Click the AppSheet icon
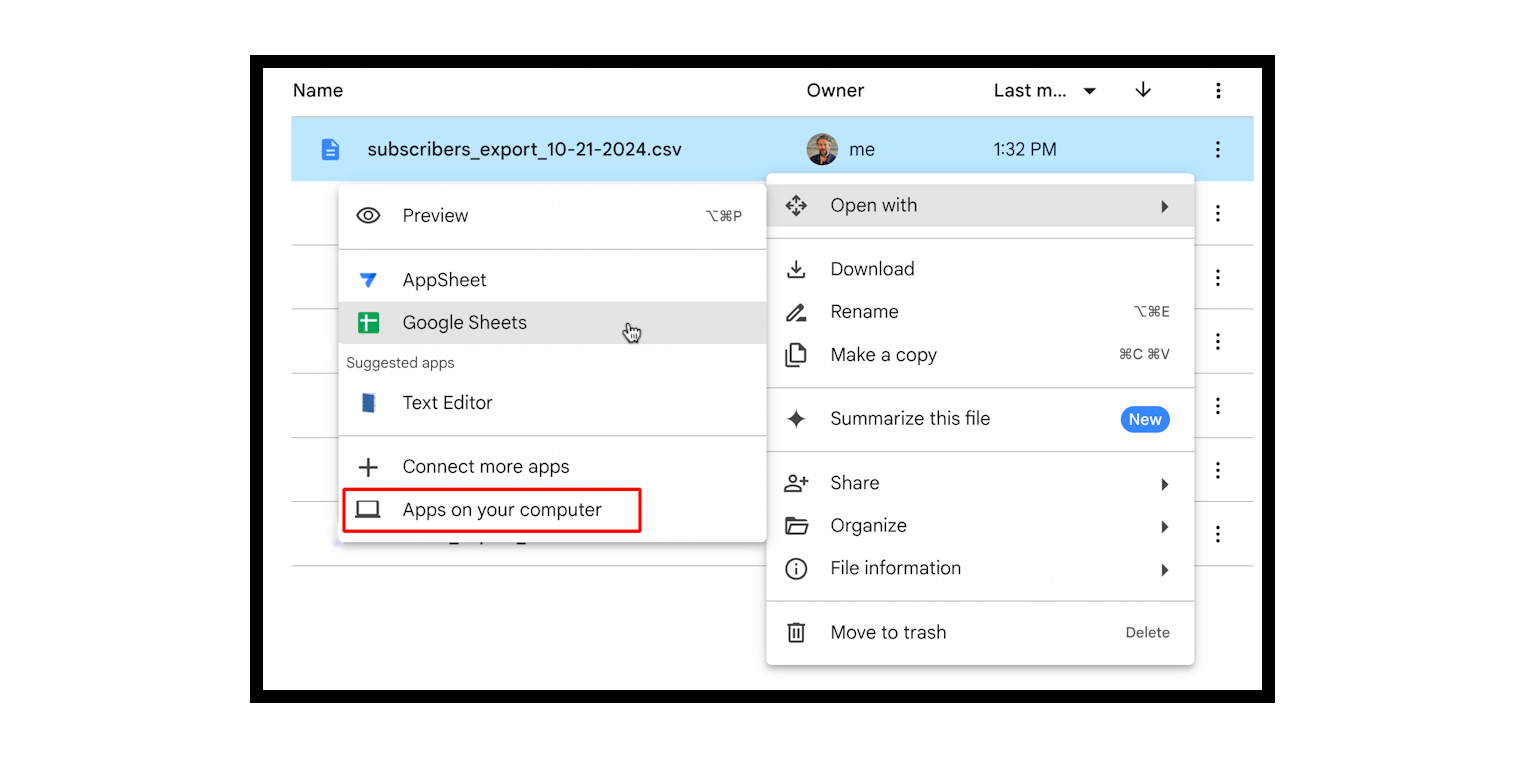1525x758 pixels. tap(368, 279)
